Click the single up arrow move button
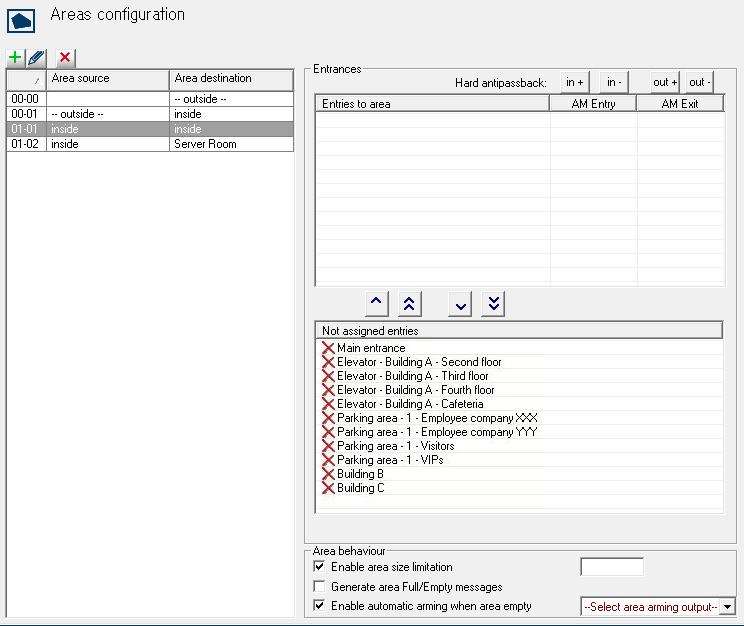744x626 pixels. (x=376, y=303)
